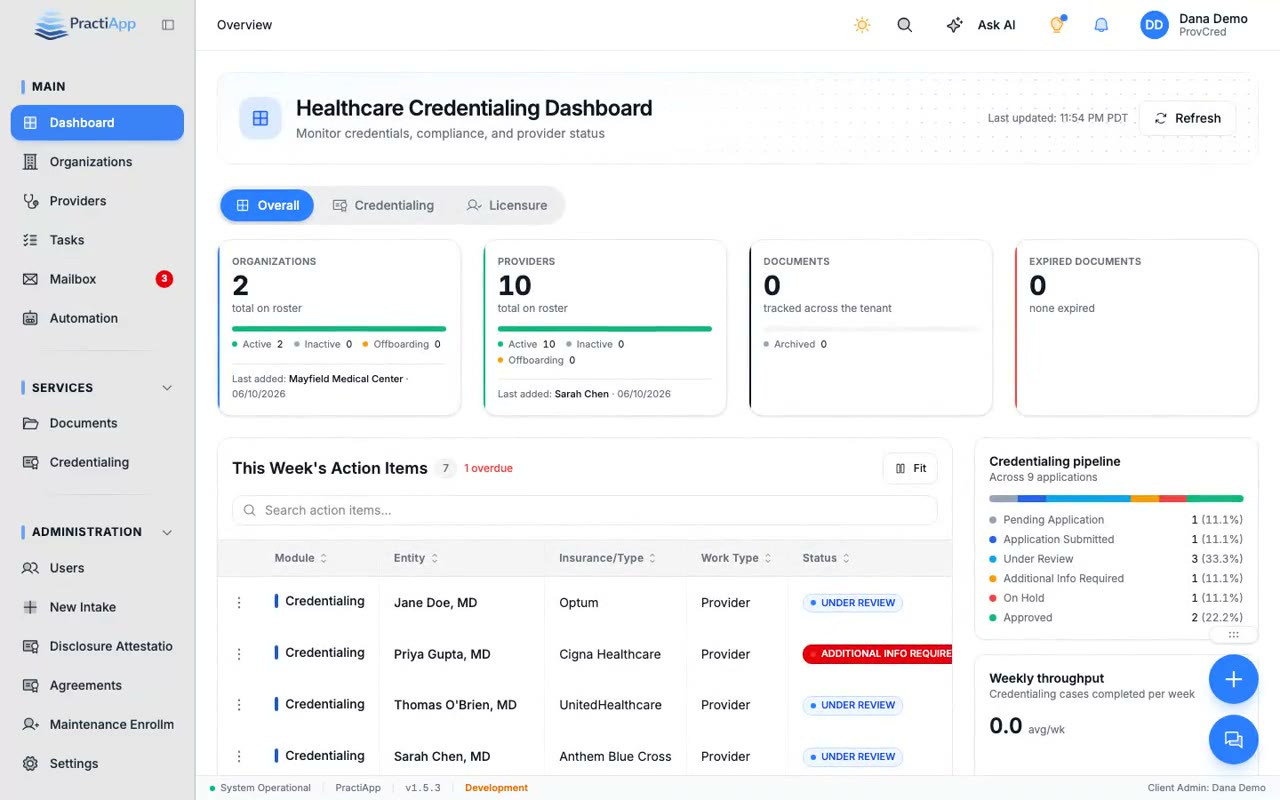
Task: Collapse the ADMINISTRATION section
Action: (x=167, y=532)
